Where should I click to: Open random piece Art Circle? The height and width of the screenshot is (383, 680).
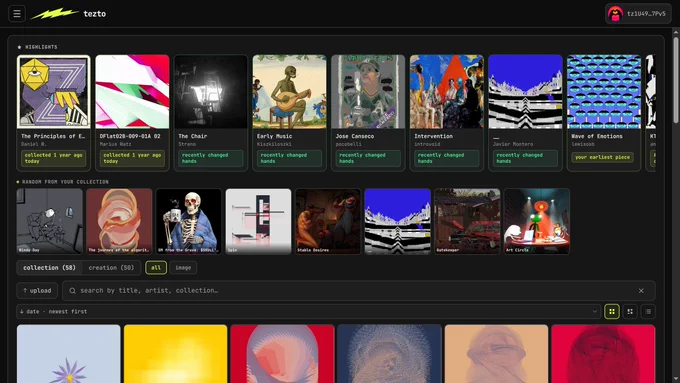[537, 221]
